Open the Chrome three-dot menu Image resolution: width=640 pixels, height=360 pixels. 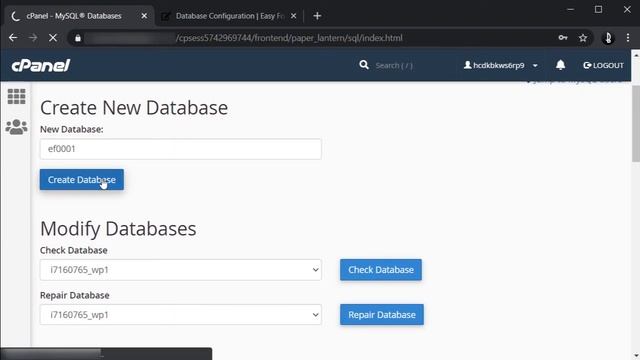(x=628, y=38)
